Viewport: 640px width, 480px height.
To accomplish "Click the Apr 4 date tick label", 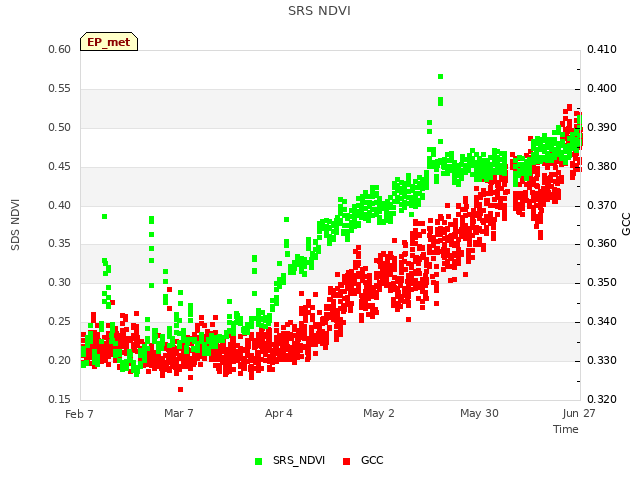I will (279, 413).
